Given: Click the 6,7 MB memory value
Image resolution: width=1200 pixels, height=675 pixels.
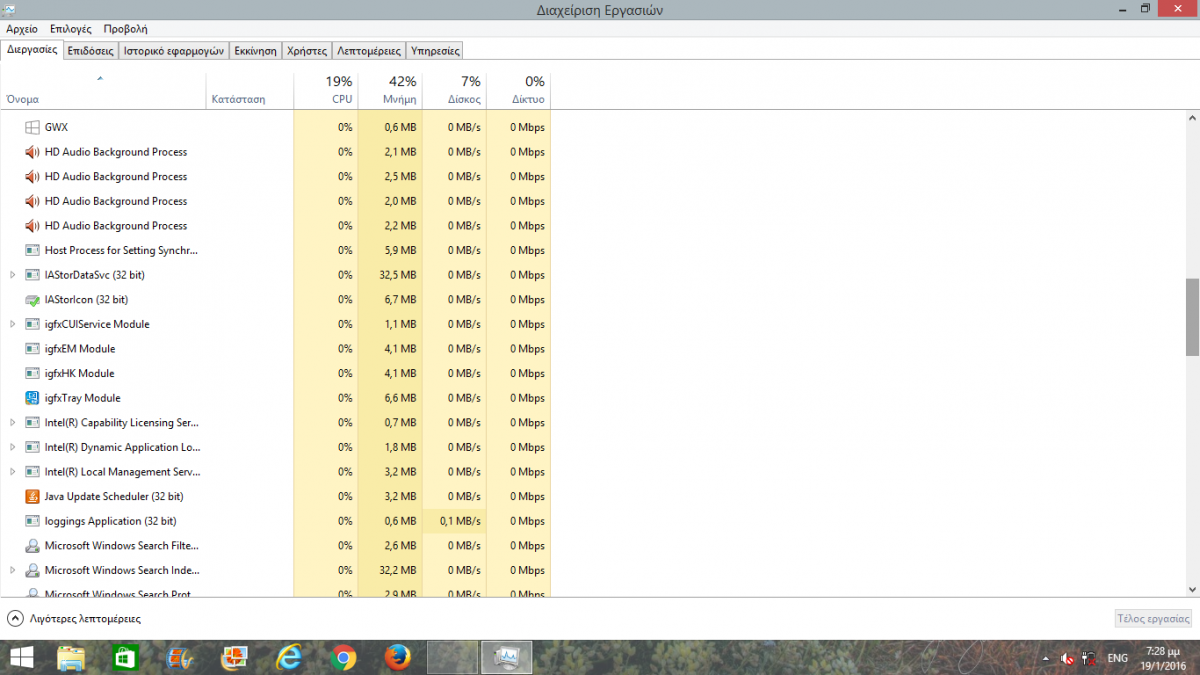Looking at the screenshot, I should click(400, 299).
